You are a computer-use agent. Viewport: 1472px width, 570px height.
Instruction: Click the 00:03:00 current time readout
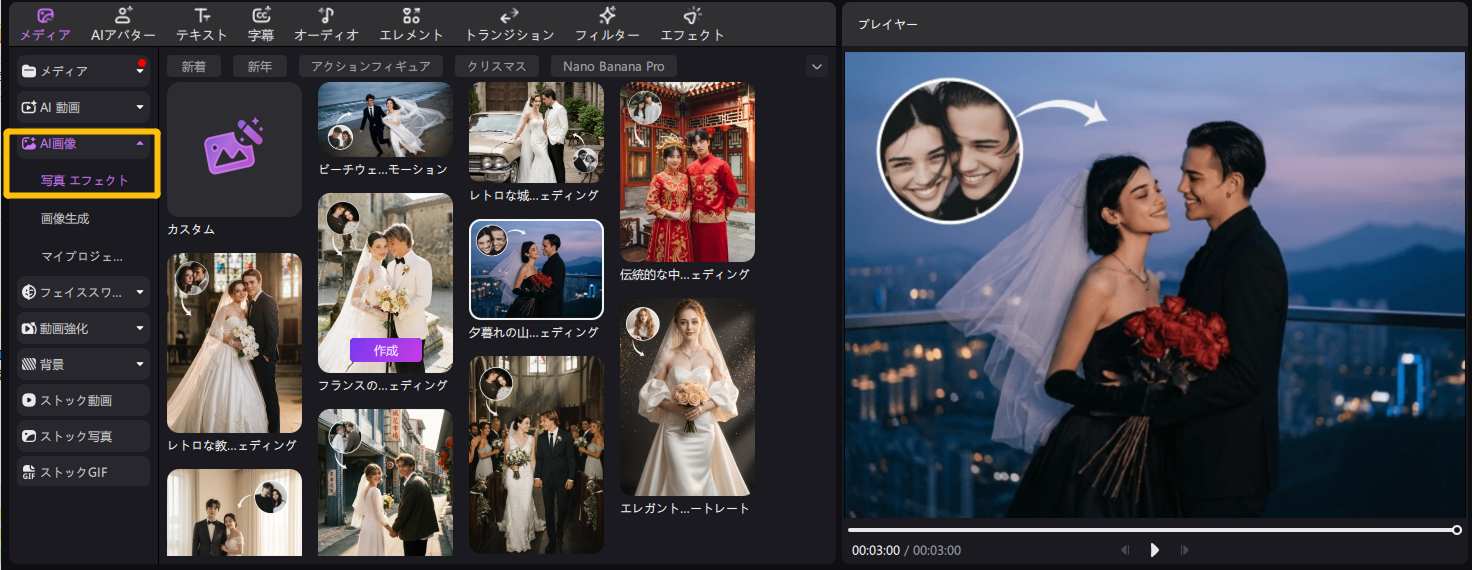coord(876,551)
